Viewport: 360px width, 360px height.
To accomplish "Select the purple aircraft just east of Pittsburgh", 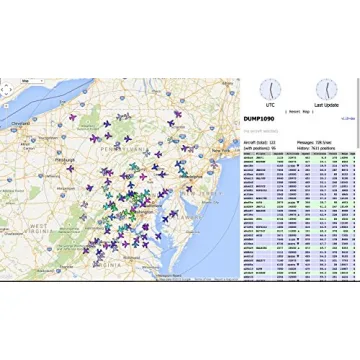I will point(70,169).
